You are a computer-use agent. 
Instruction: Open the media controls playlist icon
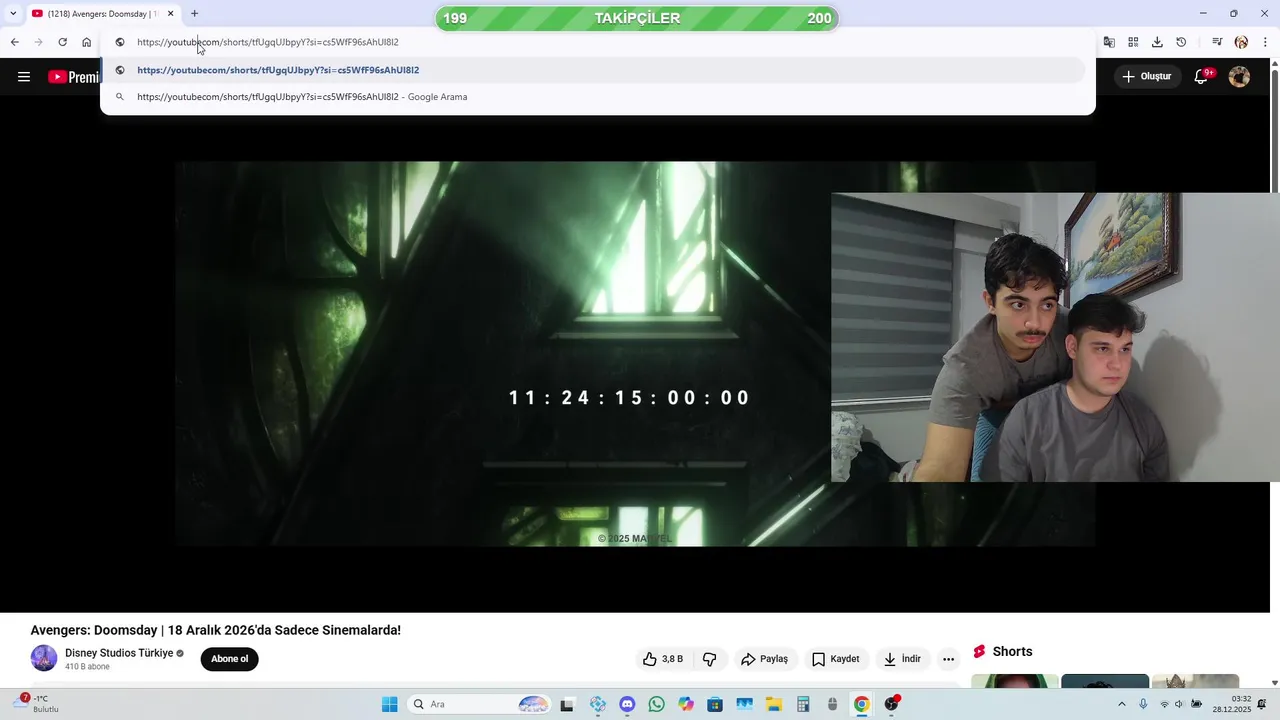click(x=1217, y=42)
